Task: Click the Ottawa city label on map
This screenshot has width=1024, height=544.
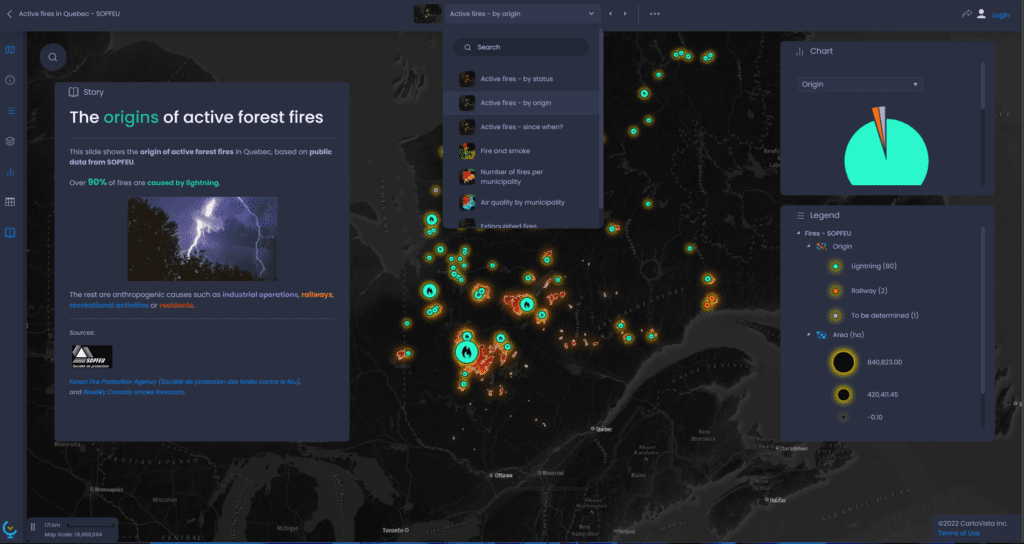Action: pos(504,475)
